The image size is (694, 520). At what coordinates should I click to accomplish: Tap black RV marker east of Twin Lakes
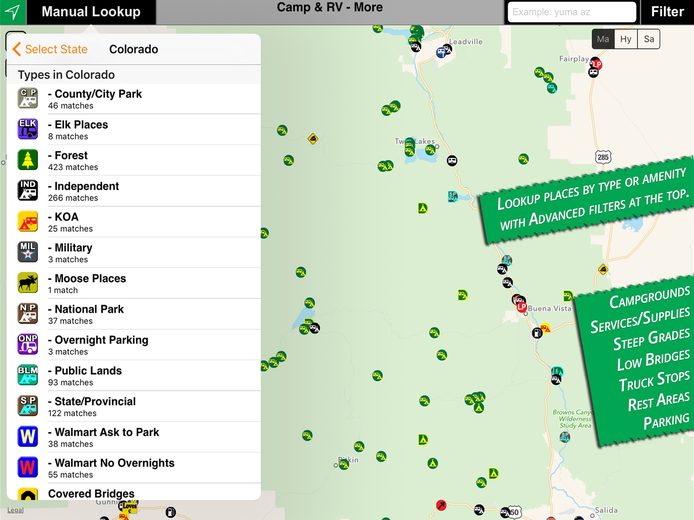coord(451,160)
